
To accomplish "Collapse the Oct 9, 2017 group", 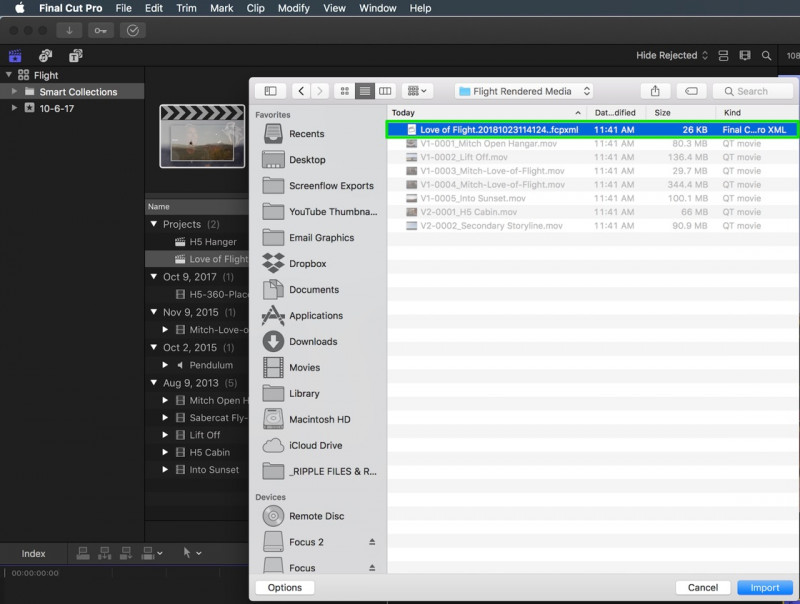I will tap(154, 276).
